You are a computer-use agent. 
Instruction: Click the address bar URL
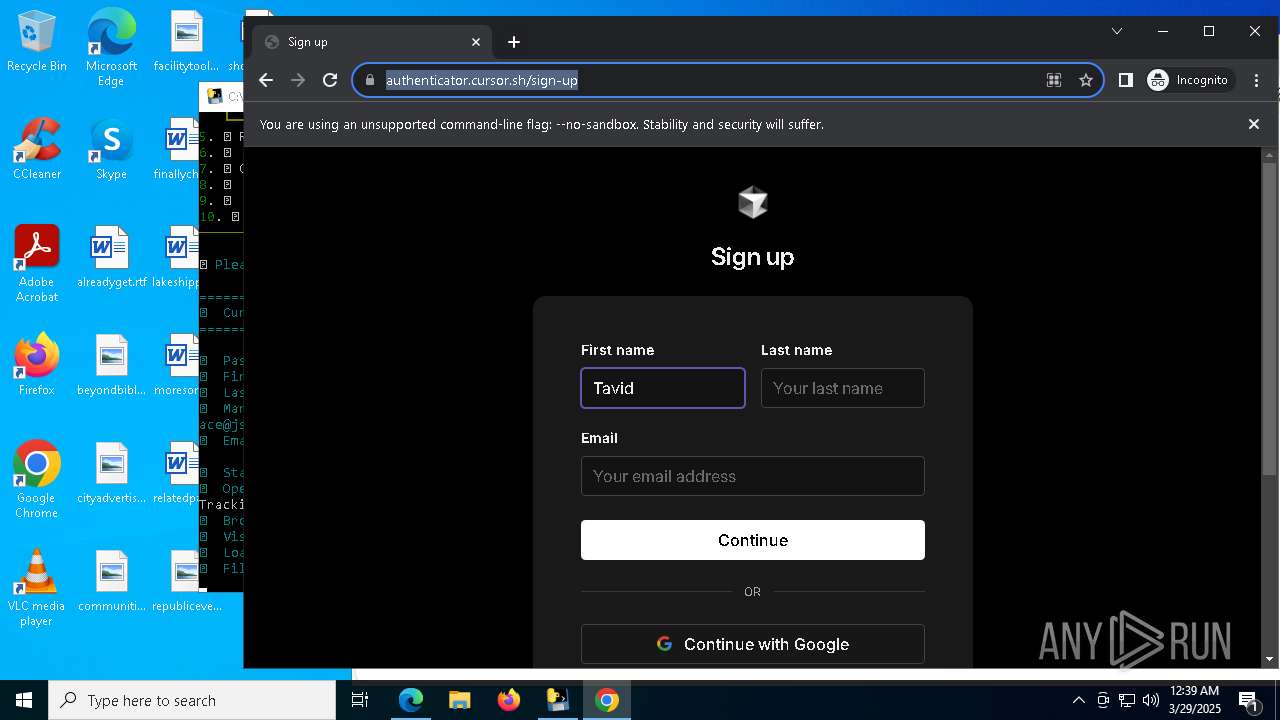pos(482,80)
